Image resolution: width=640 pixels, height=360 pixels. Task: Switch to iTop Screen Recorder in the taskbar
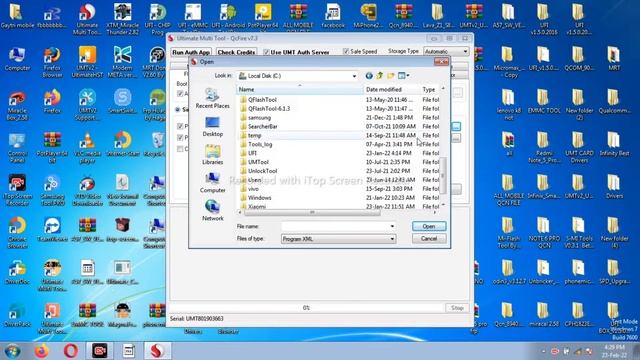pyautogui.click(x=100, y=351)
